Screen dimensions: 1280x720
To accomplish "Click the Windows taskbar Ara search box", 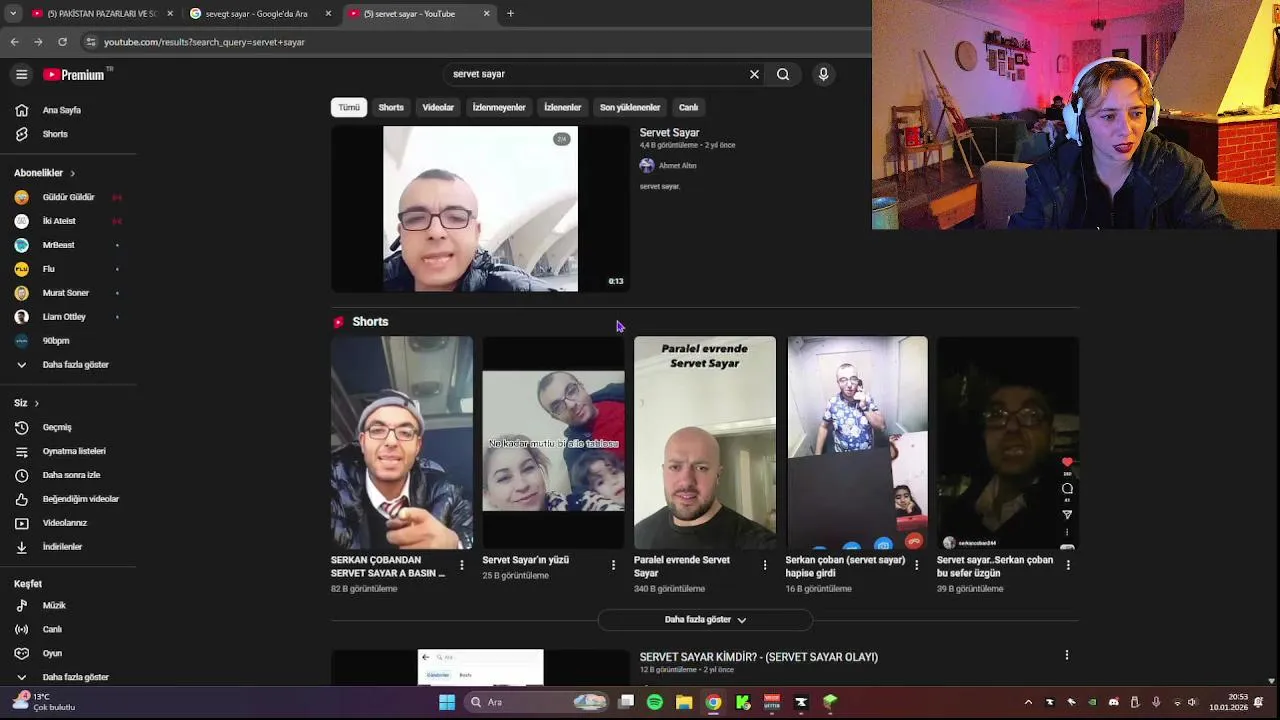I will (x=538, y=702).
